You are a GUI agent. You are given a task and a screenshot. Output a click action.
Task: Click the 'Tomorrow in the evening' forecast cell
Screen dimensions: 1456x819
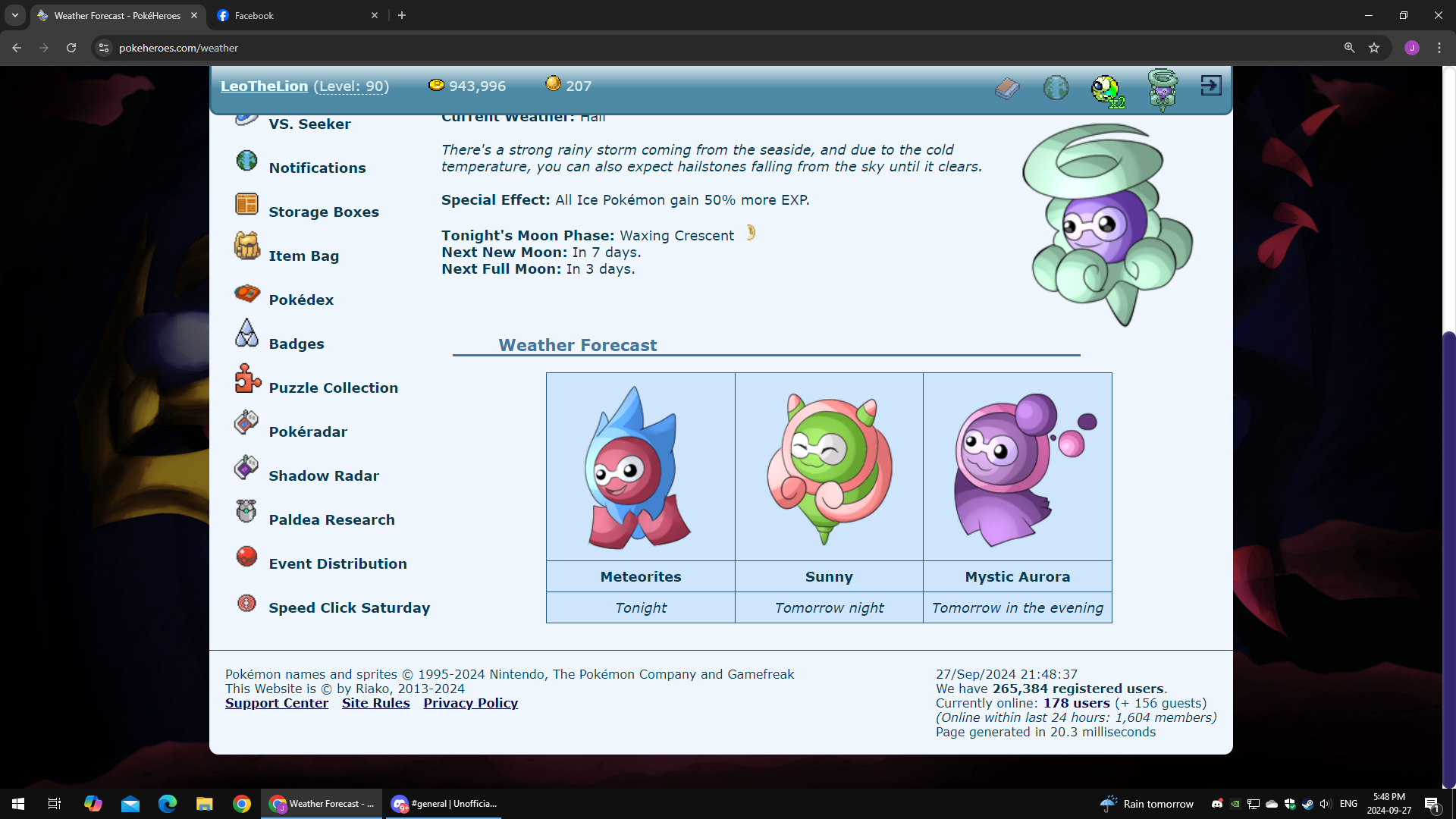pyautogui.click(x=1018, y=607)
